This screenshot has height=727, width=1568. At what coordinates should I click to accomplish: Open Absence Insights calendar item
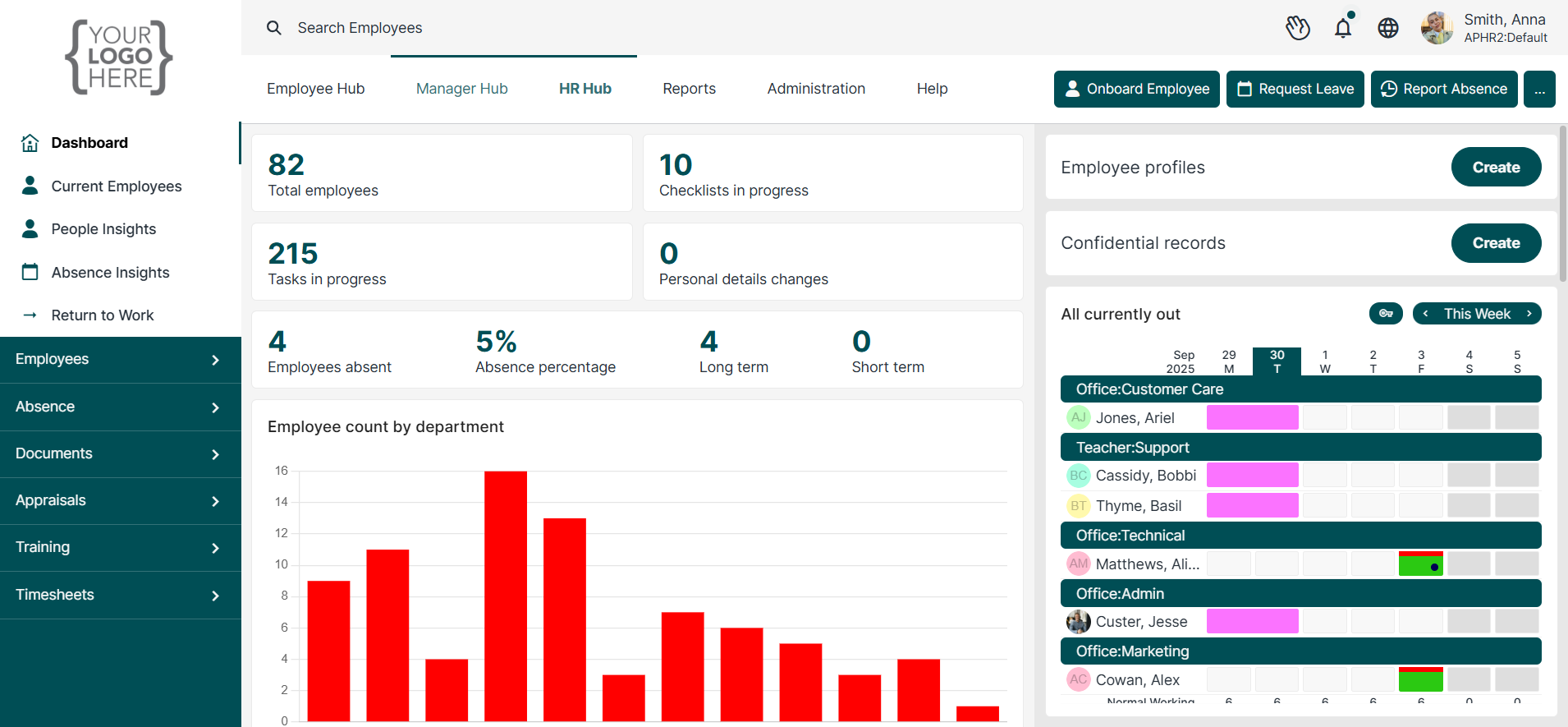110,273
